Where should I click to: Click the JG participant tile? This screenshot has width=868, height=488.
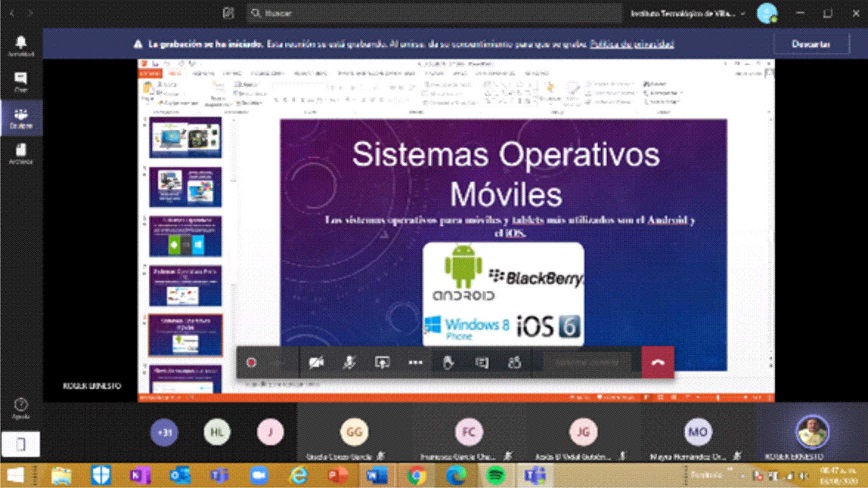[583, 433]
